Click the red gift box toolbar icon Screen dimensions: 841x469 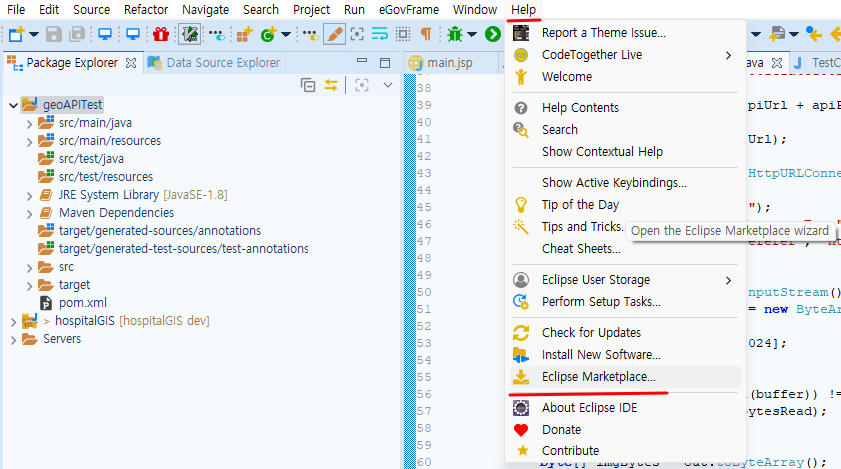pyautogui.click(x=161, y=34)
